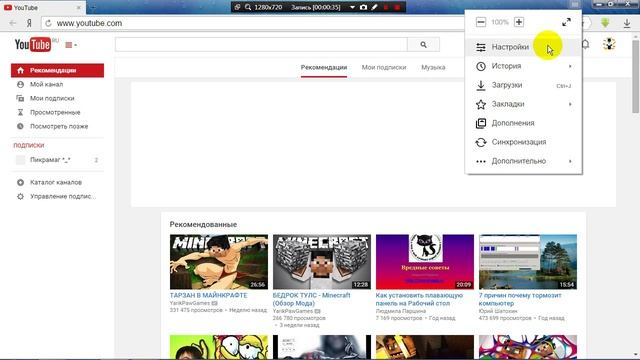Open the account avatar

click(x=609, y=44)
